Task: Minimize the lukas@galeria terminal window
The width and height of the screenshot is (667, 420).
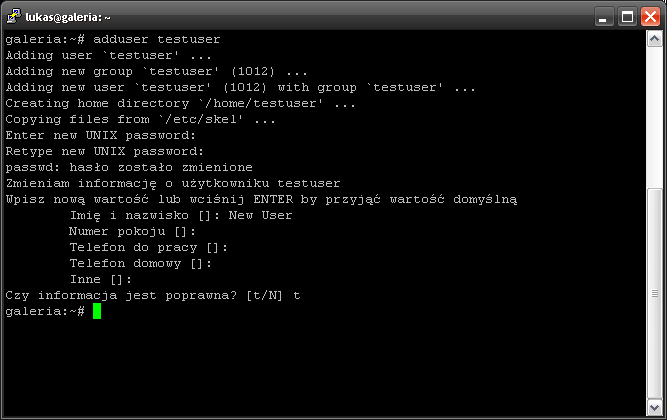Action: click(x=604, y=17)
